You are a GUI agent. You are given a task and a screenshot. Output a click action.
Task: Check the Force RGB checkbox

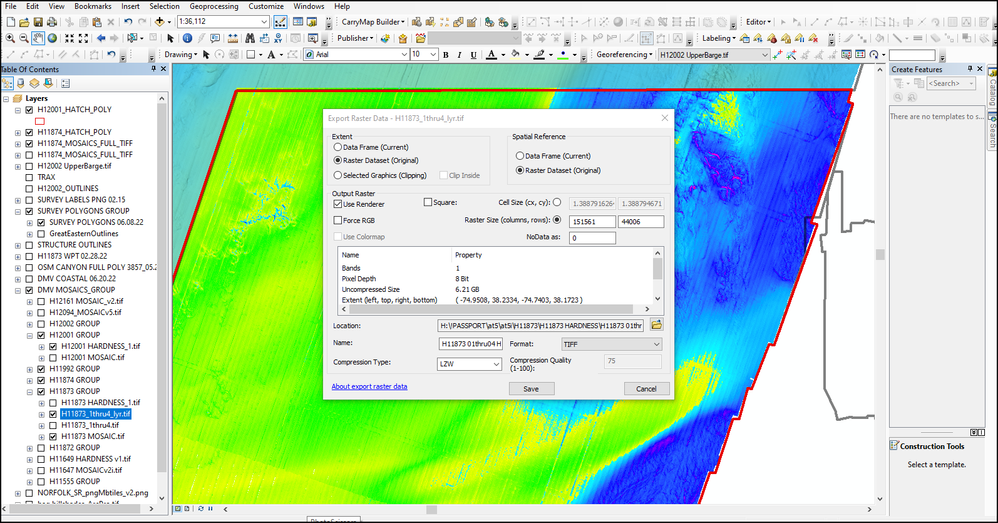(337, 220)
